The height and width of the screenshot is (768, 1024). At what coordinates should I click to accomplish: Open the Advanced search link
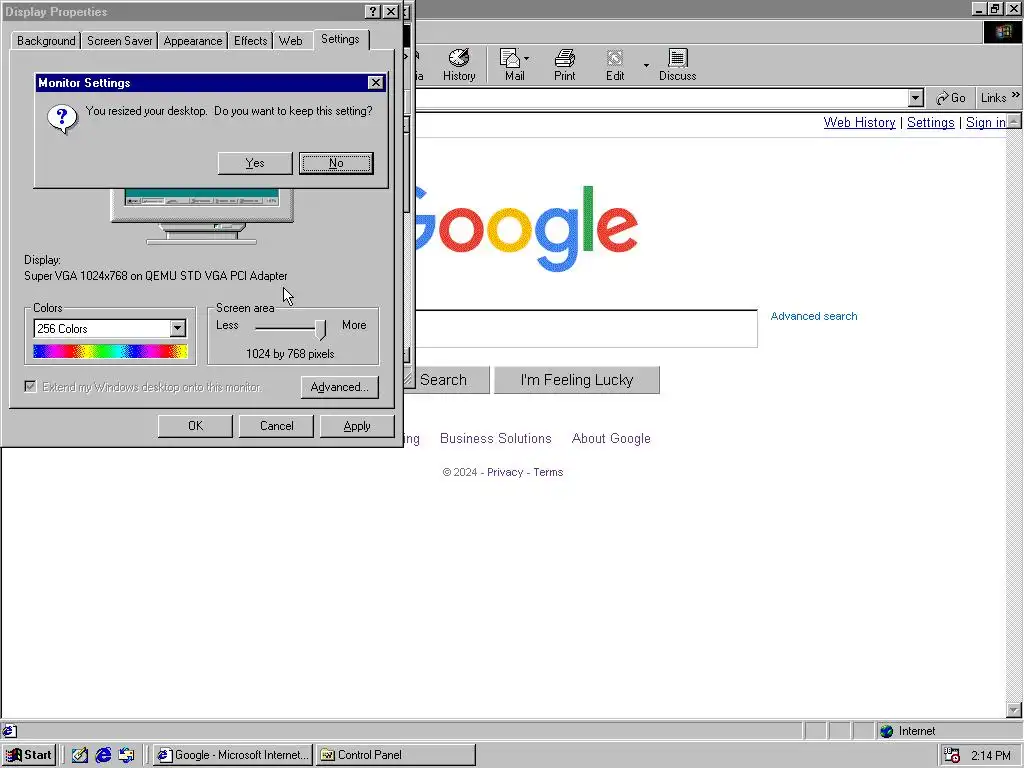(x=814, y=316)
